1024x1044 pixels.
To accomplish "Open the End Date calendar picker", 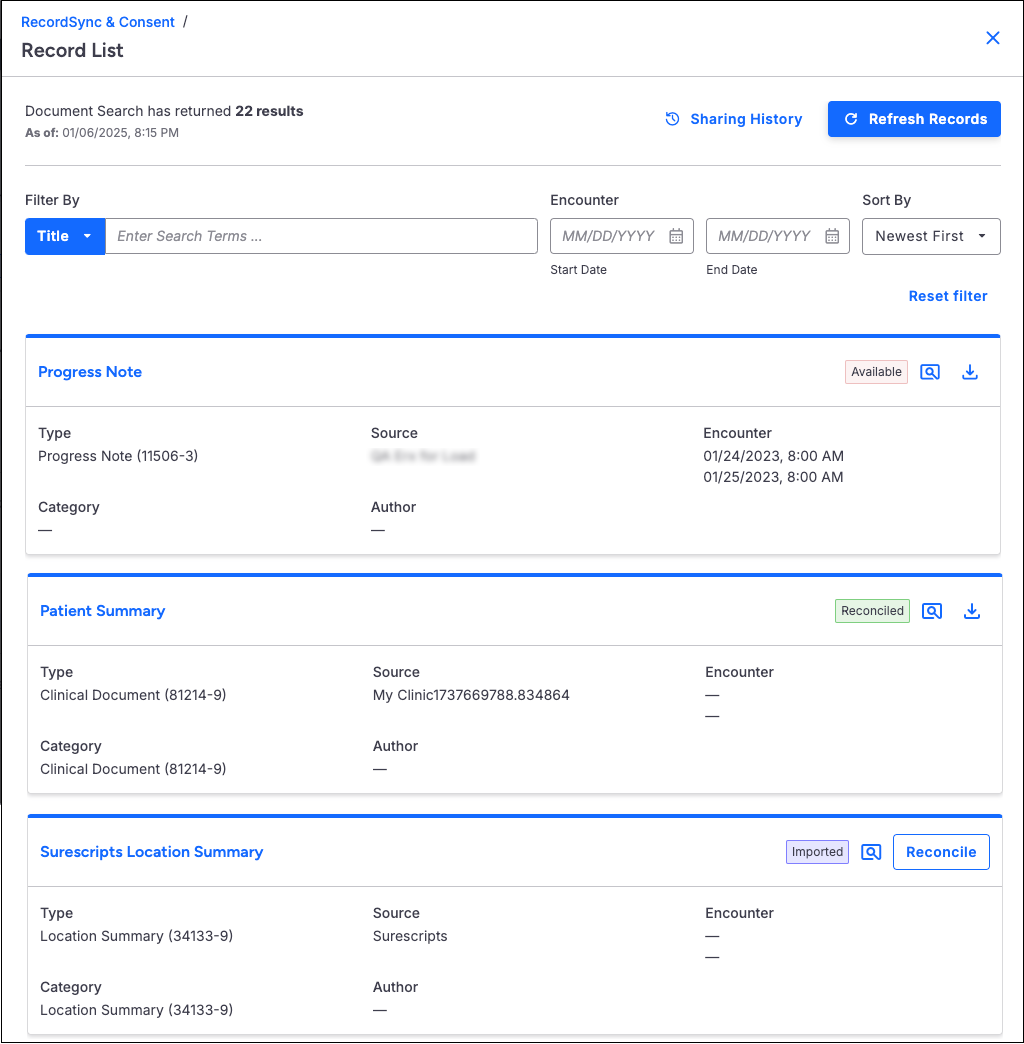I will click(832, 236).
